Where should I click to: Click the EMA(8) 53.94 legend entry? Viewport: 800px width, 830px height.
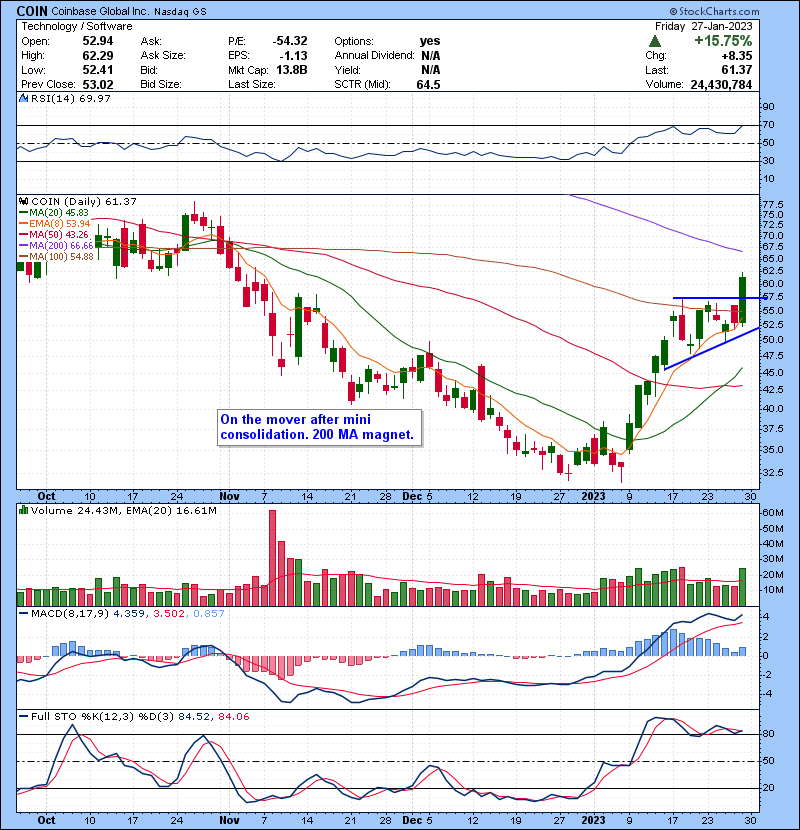[x=55, y=224]
